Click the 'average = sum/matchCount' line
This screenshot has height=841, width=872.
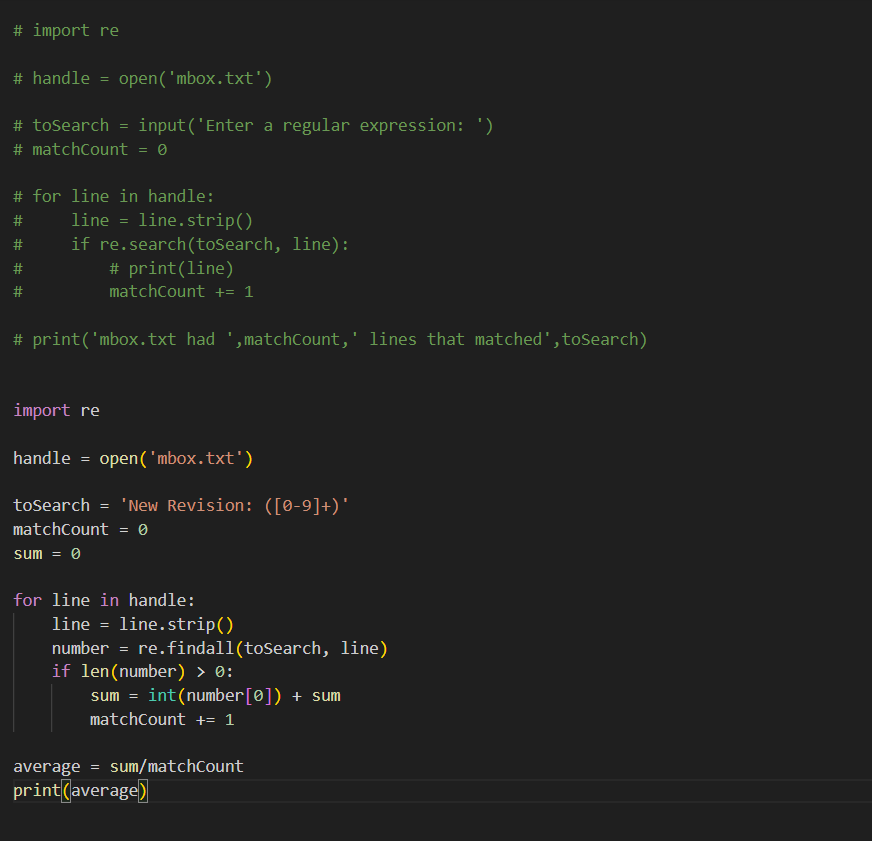(x=128, y=766)
